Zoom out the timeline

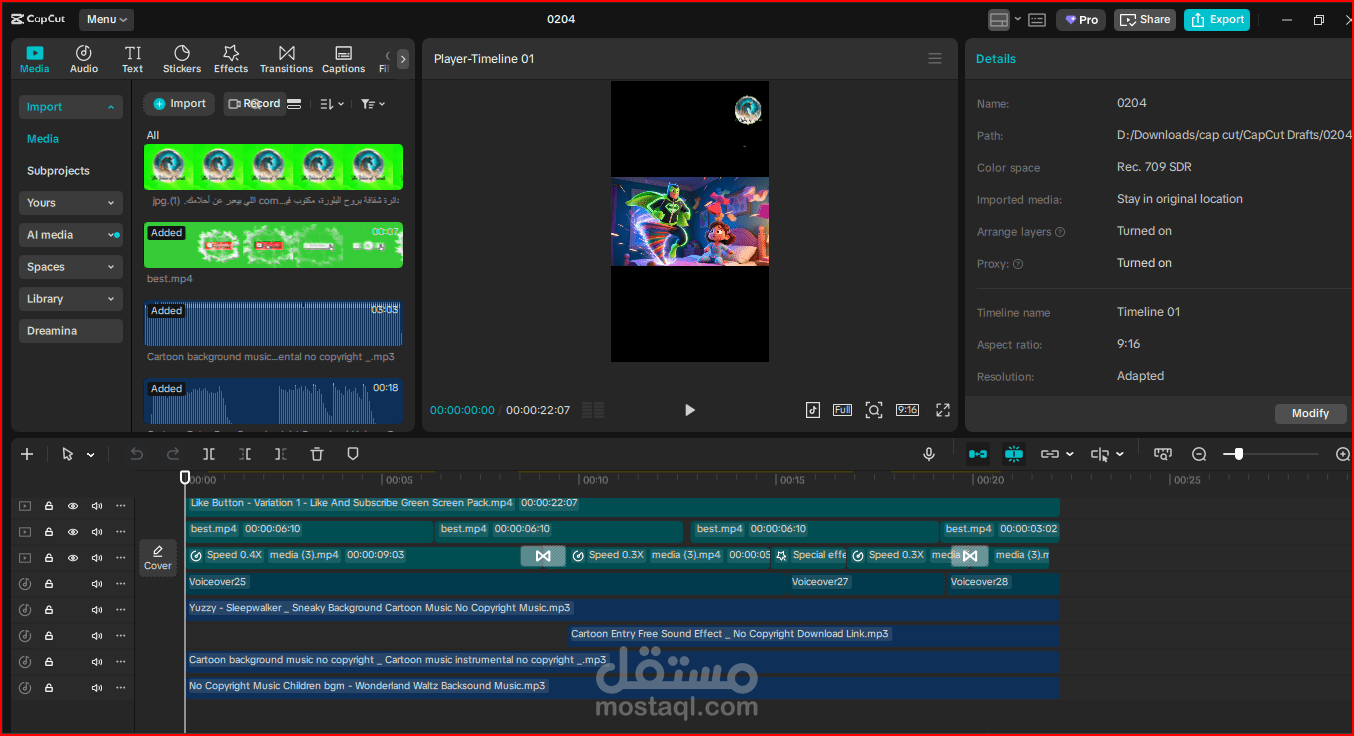1199,454
